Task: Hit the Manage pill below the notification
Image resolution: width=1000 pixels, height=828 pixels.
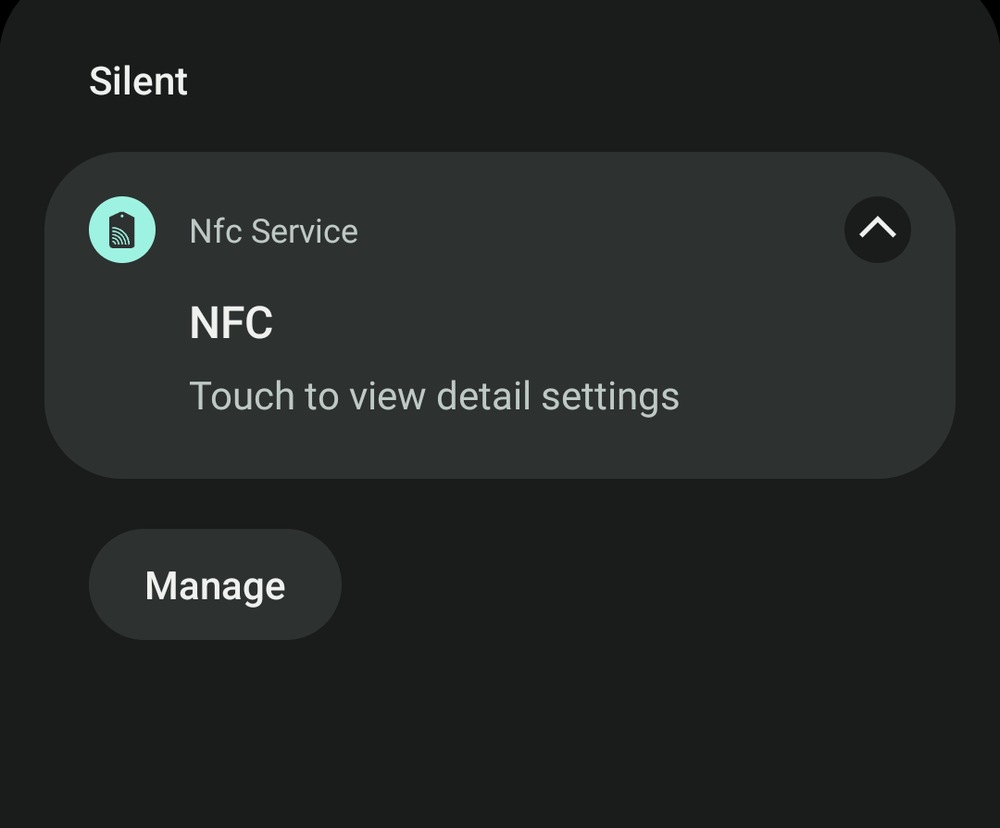Action: tap(215, 585)
